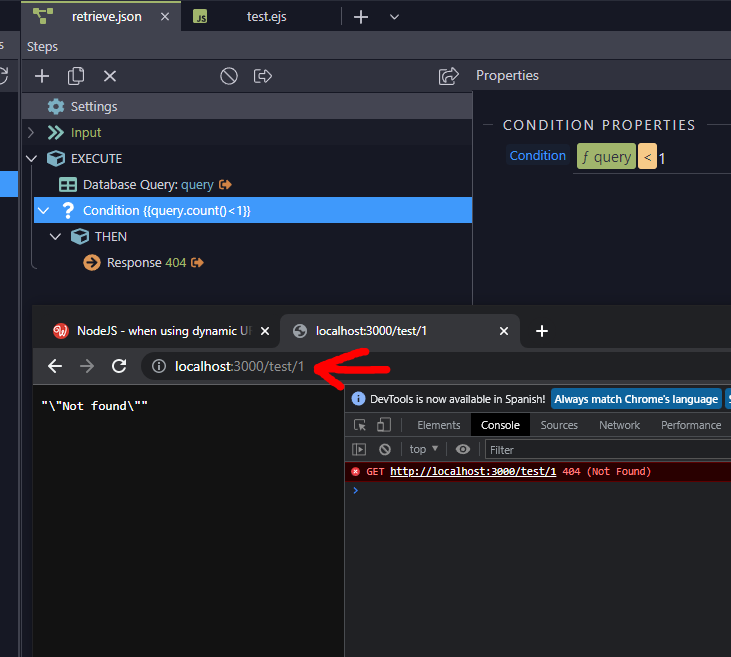Open the Network DevTools tab
The image size is (731, 657).
(620, 425)
